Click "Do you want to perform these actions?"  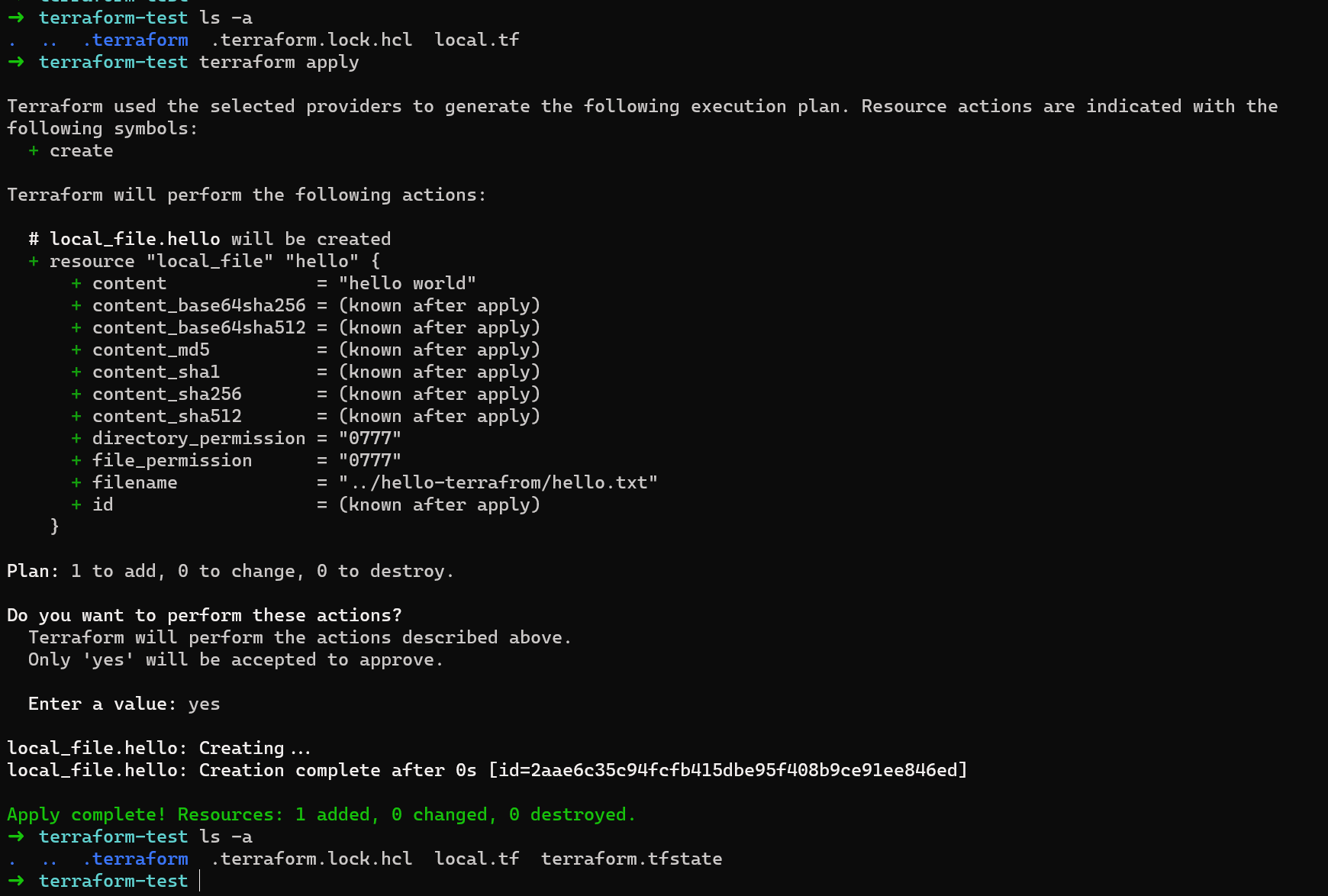click(x=204, y=615)
